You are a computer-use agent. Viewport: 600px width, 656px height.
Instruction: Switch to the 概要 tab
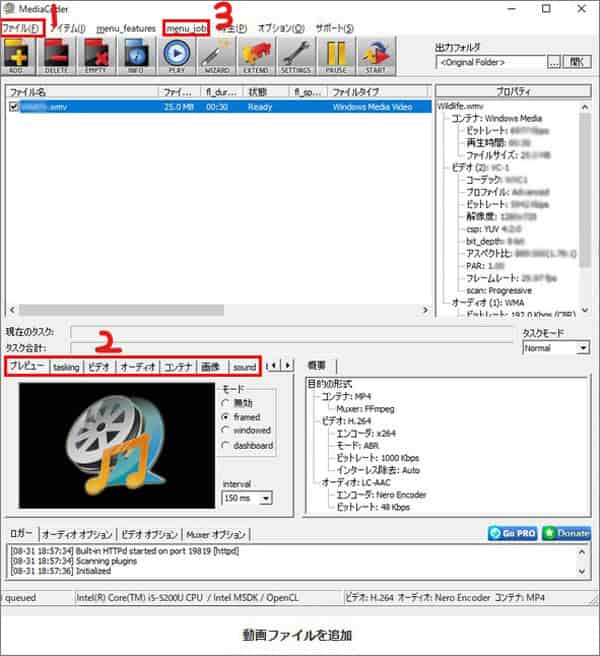[x=317, y=365]
